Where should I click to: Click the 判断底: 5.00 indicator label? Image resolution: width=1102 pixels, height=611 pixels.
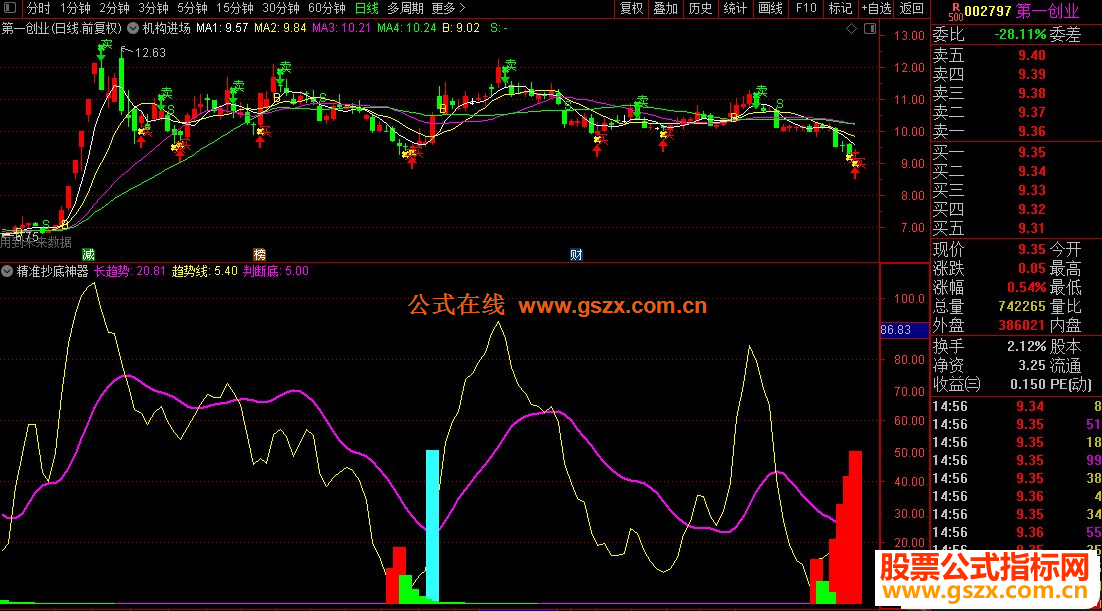pos(276,271)
